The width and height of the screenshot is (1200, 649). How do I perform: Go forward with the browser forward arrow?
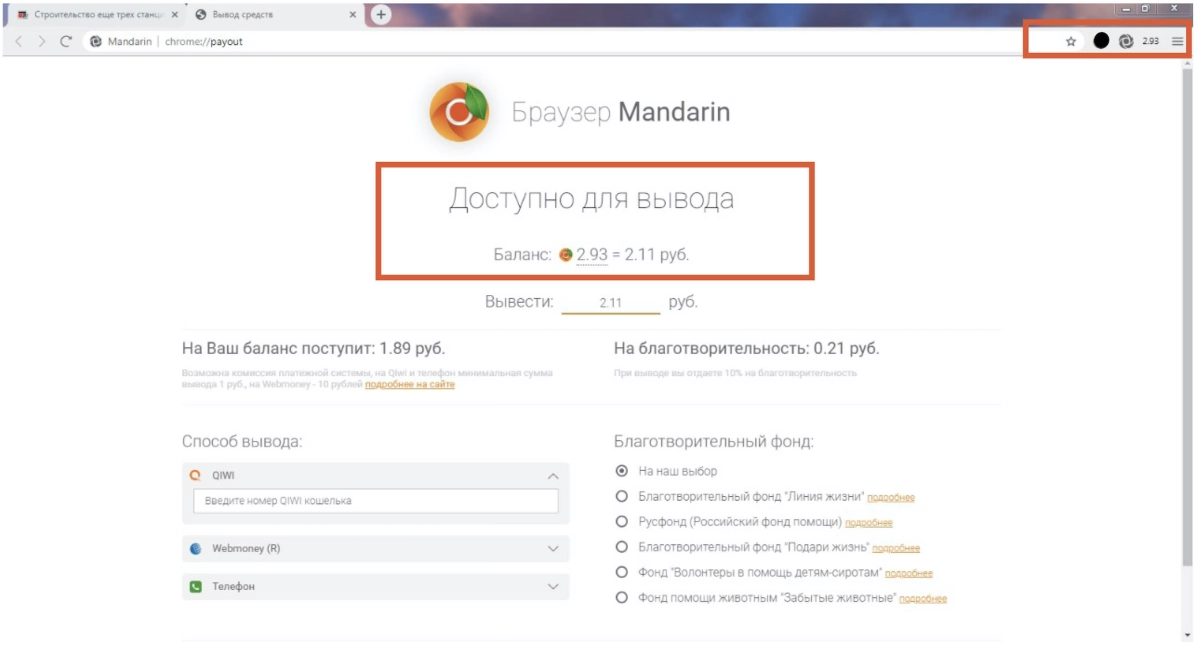[42, 41]
